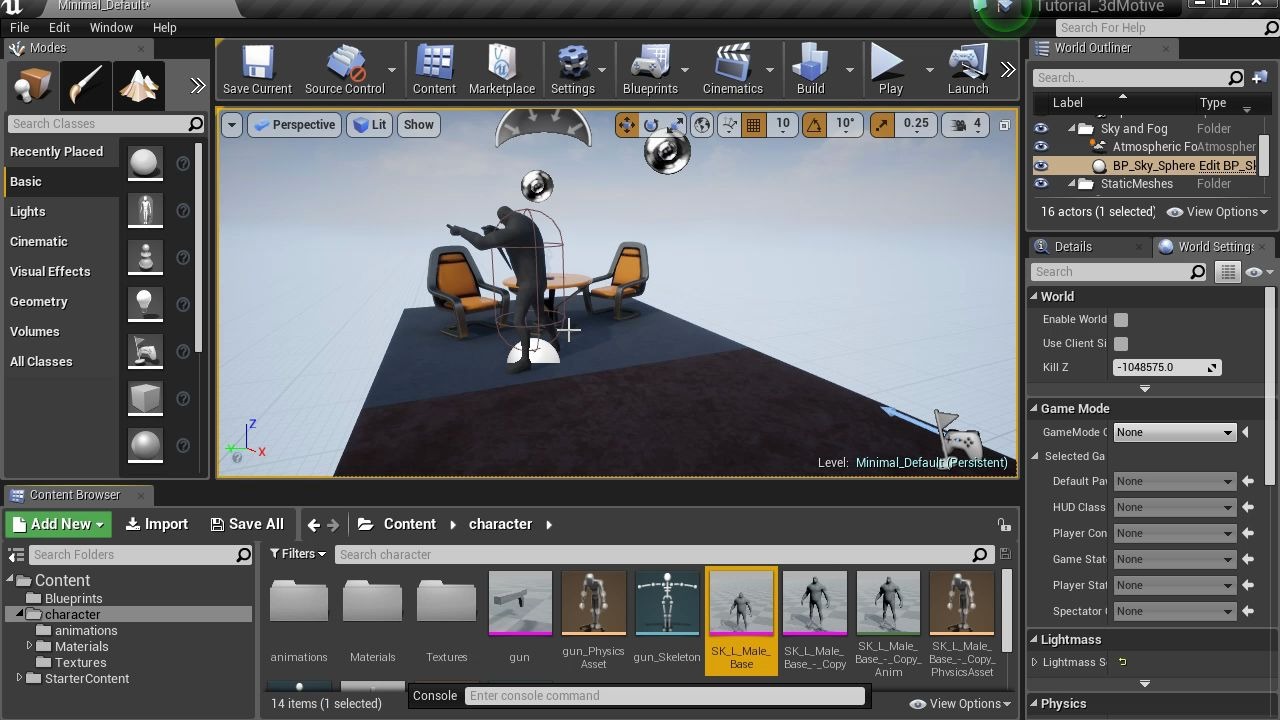This screenshot has width=1280, height=720.
Task: Click the Point Light bulb icon
Action: coord(145,304)
